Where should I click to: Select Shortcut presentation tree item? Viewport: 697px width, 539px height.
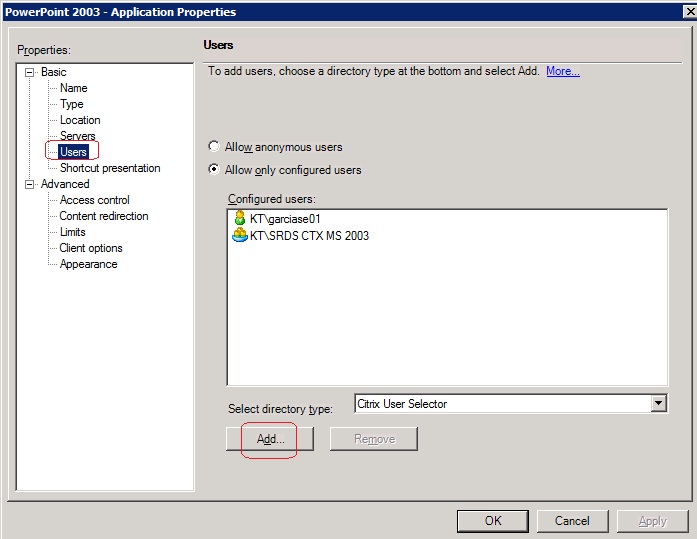pos(109,168)
